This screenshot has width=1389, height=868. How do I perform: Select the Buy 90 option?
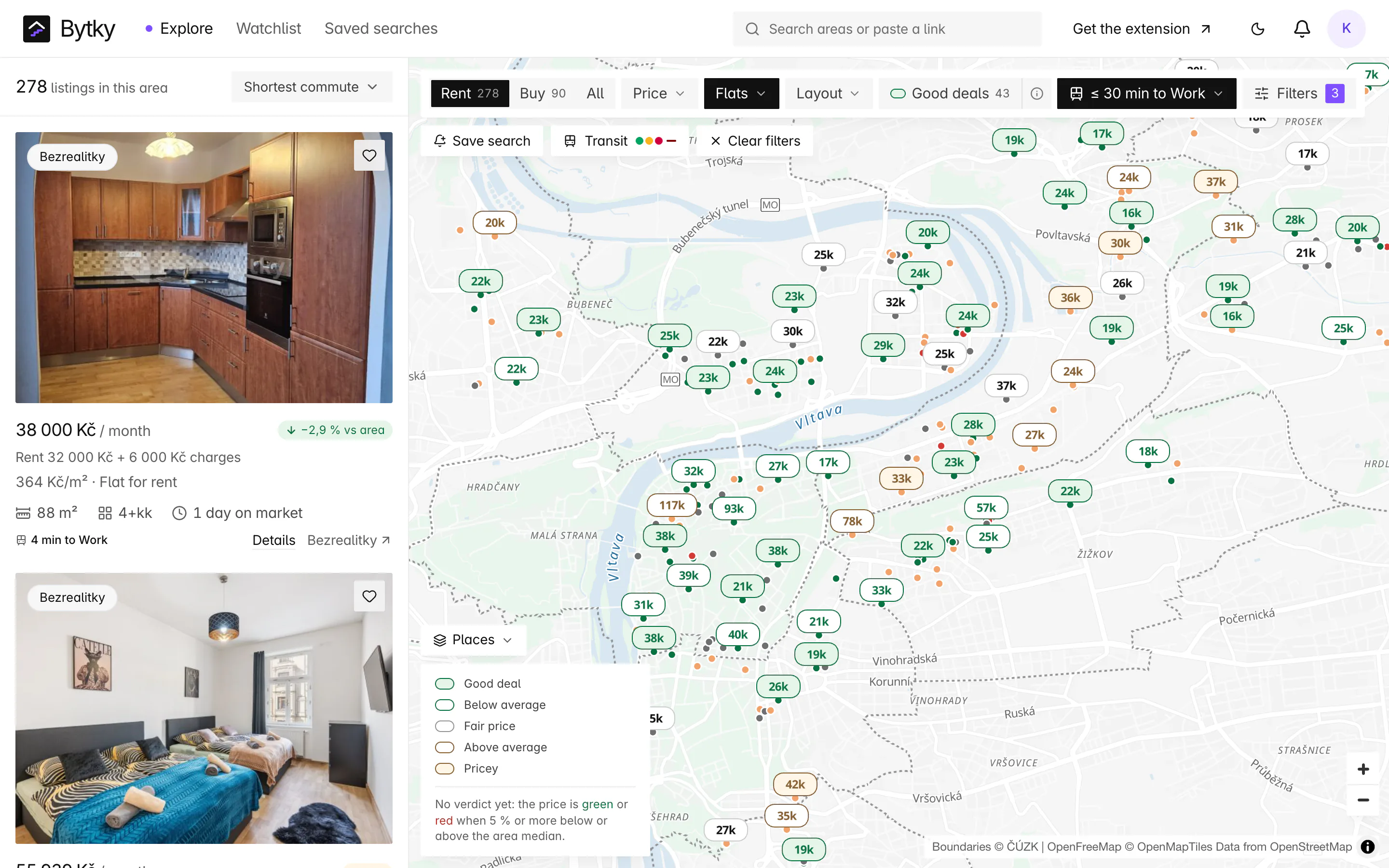pyautogui.click(x=543, y=94)
